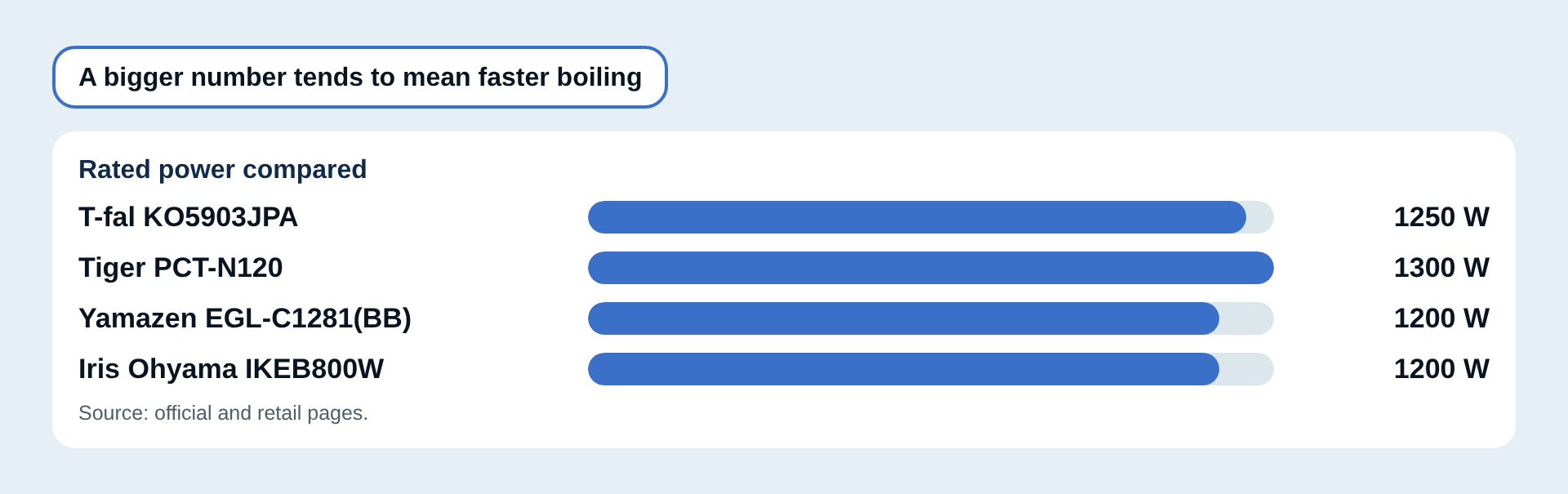Click the unfilled end of the Yamazen bar

coord(1247,318)
